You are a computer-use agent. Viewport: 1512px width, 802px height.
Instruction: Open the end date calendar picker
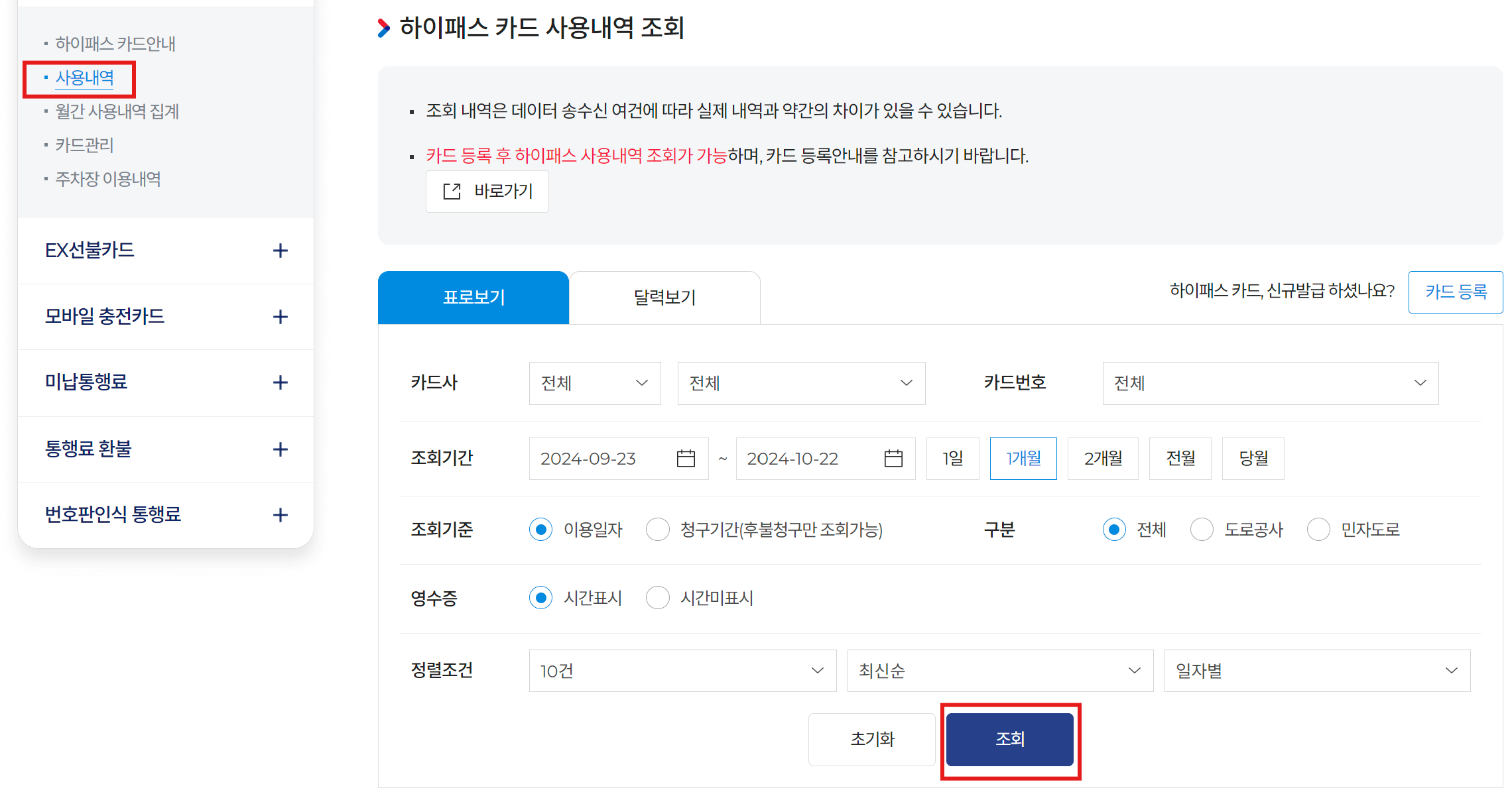click(x=893, y=458)
